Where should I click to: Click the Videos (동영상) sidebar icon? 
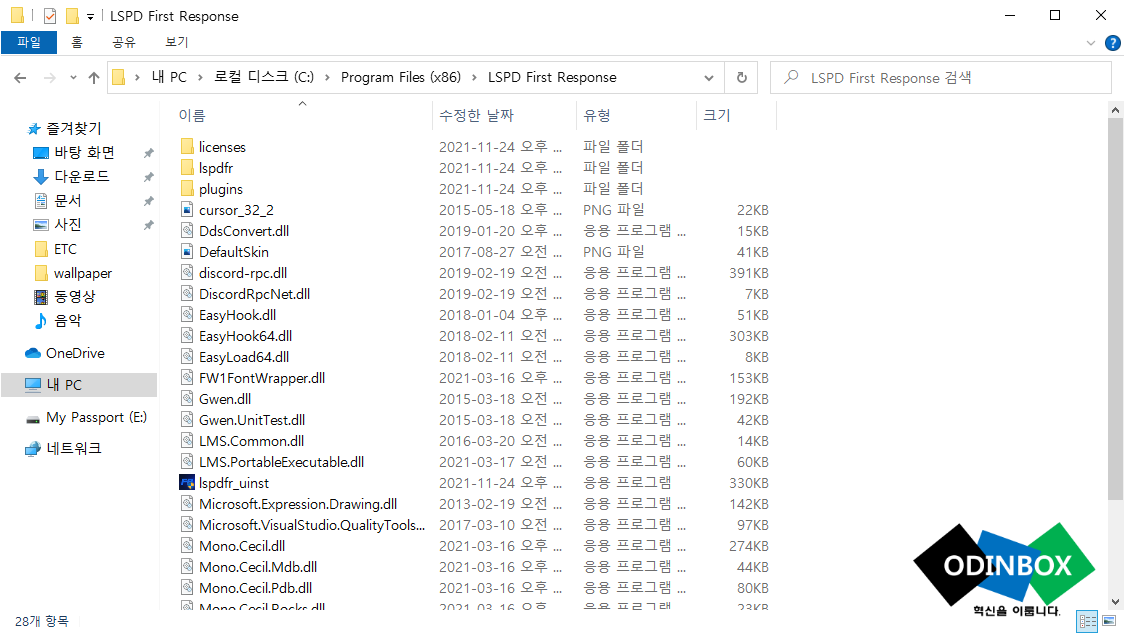tap(41, 297)
